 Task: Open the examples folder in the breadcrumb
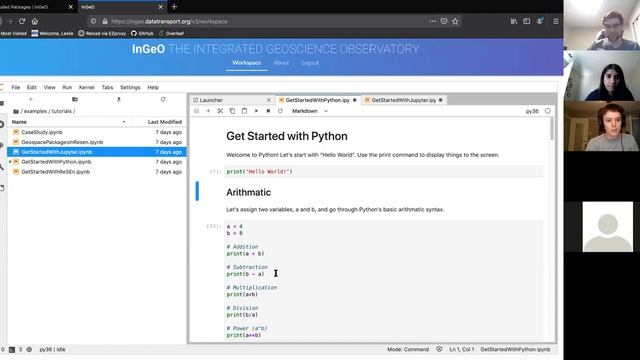pyautogui.click(x=35, y=111)
